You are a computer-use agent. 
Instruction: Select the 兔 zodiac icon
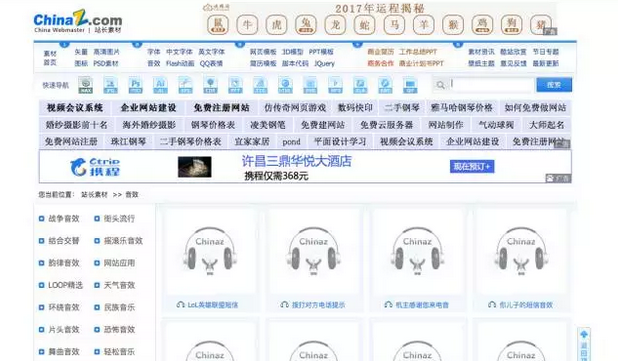(306, 25)
